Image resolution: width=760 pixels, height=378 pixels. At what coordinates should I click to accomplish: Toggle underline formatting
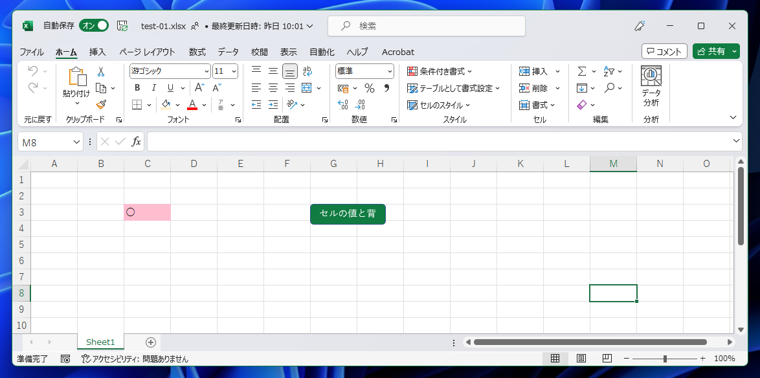170,88
